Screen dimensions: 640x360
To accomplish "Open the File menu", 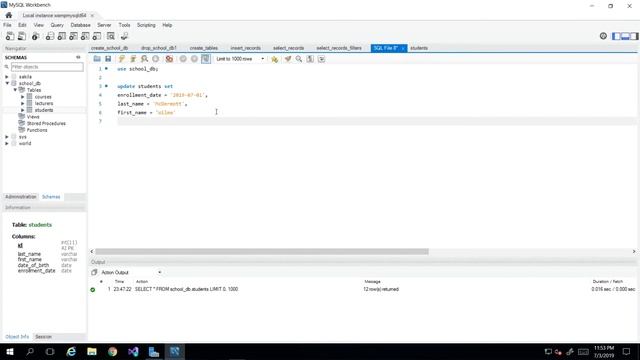I will (7, 25).
